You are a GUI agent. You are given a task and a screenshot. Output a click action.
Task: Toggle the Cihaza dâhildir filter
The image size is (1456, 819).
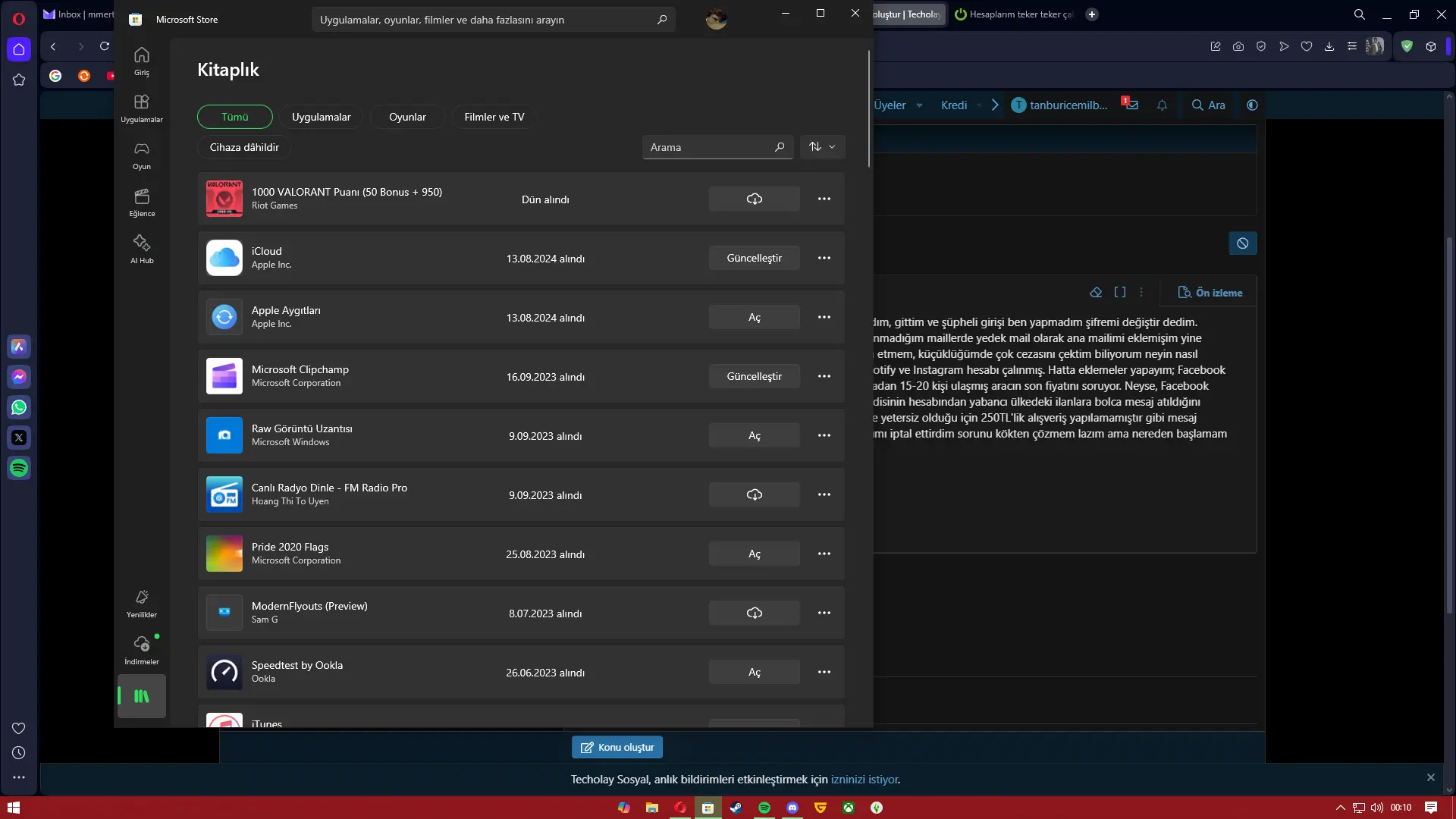pos(244,147)
